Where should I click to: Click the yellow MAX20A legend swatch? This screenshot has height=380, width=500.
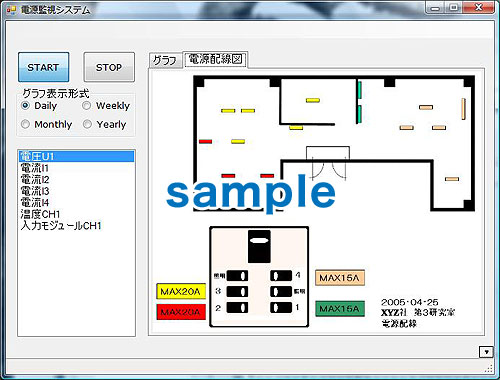[x=181, y=291]
